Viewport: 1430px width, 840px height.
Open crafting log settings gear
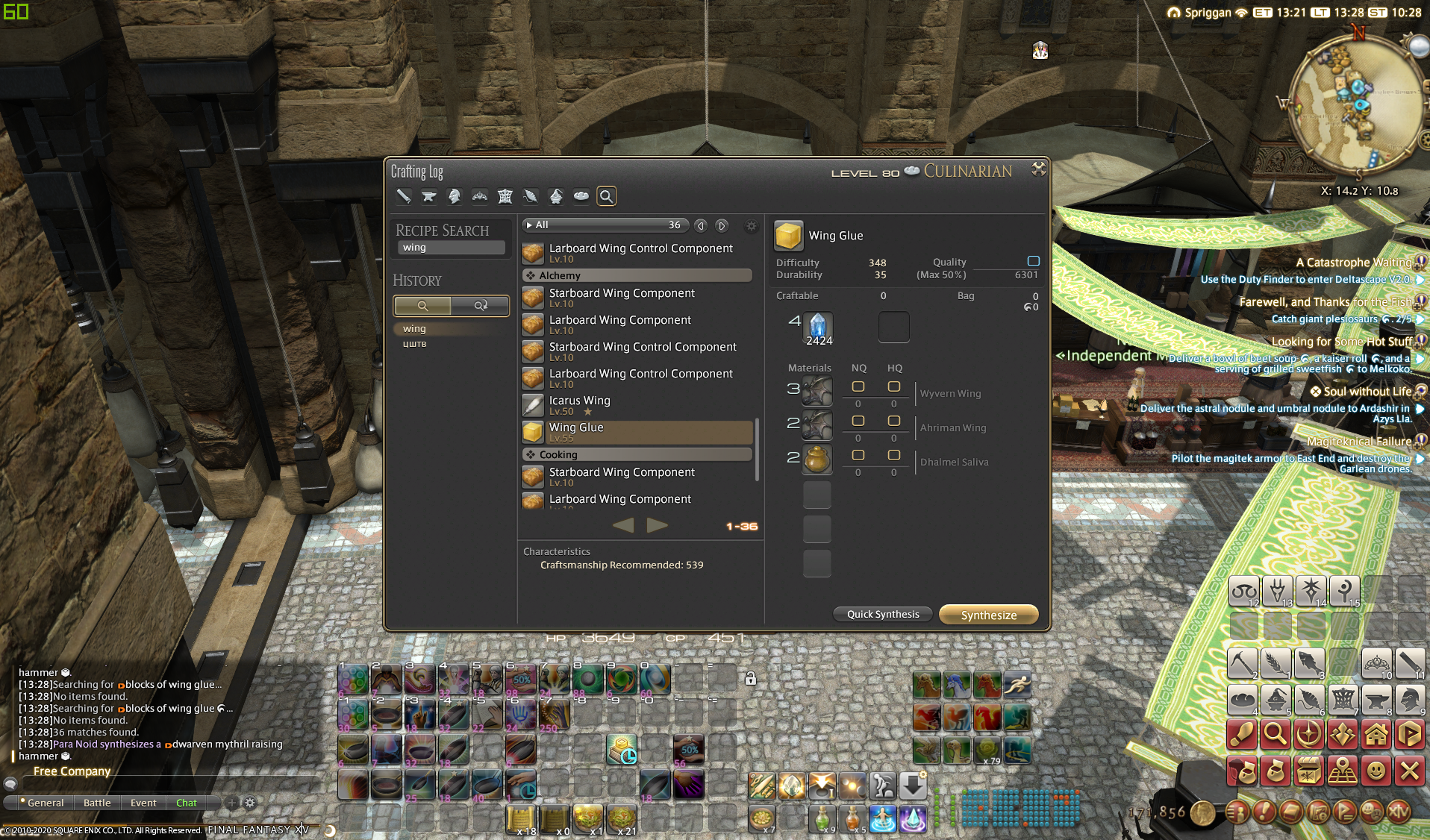751,225
